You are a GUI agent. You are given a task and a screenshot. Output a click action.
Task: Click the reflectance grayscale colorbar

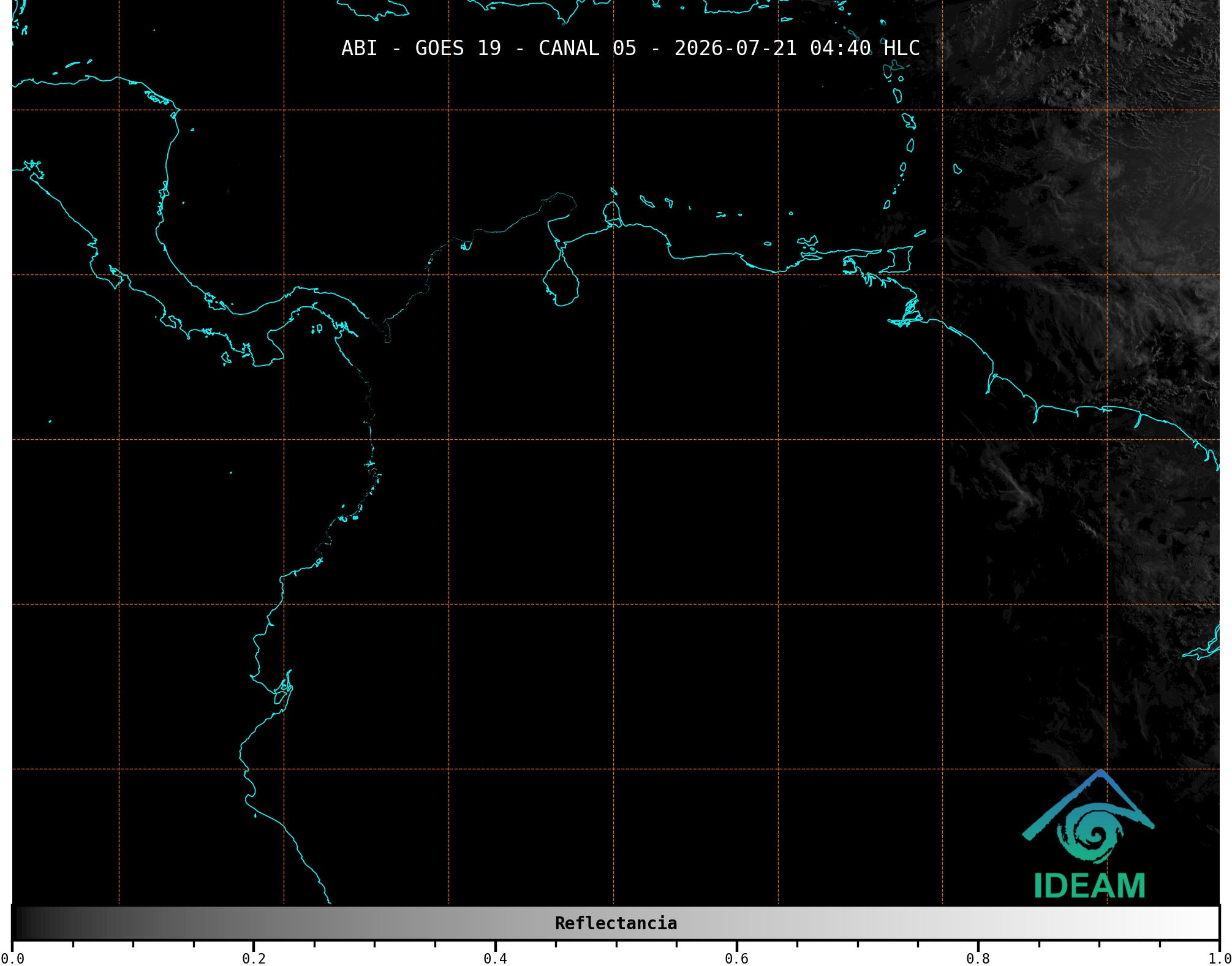pyautogui.click(x=616, y=923)
